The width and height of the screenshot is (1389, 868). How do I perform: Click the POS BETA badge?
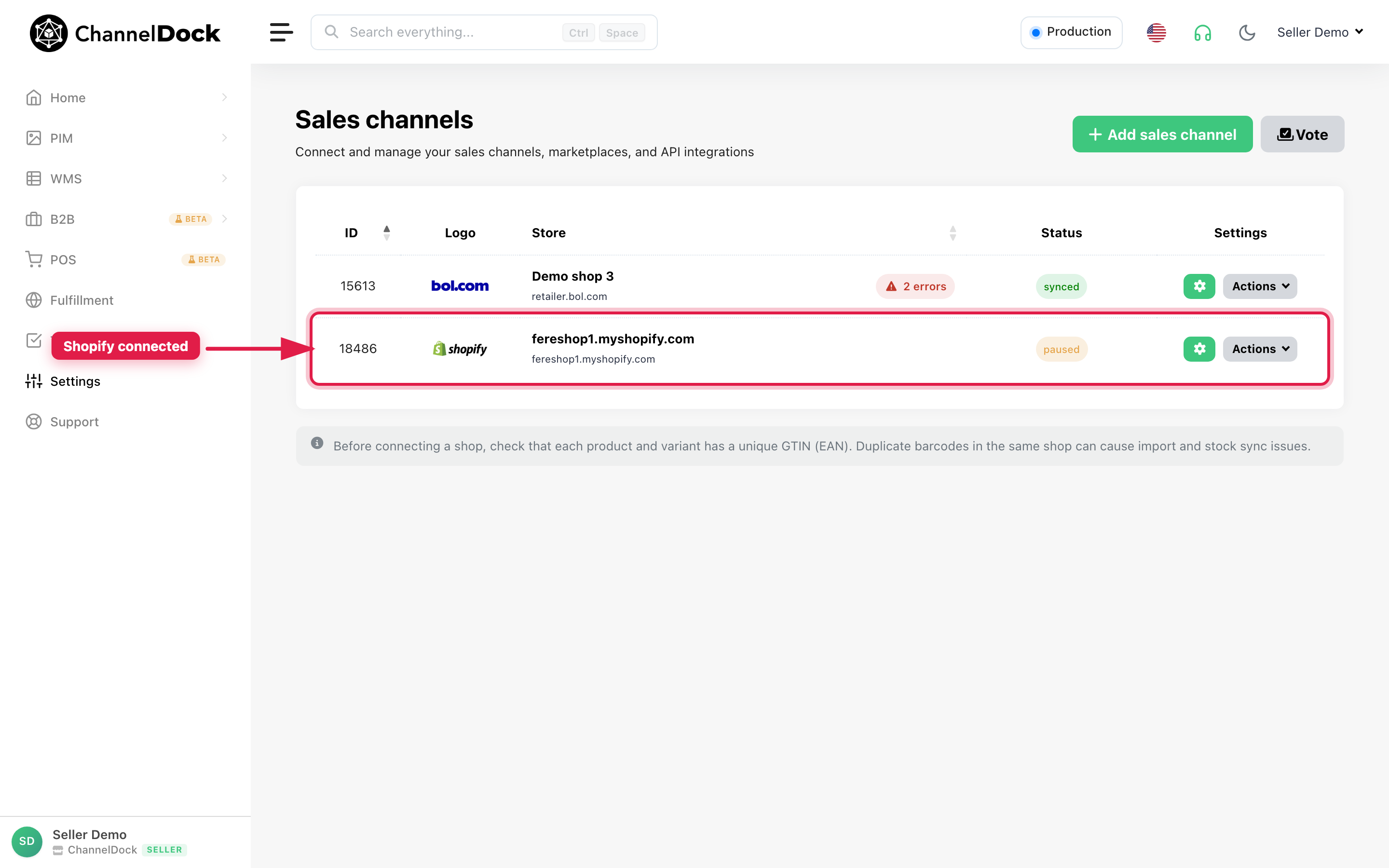pos(204,259)
